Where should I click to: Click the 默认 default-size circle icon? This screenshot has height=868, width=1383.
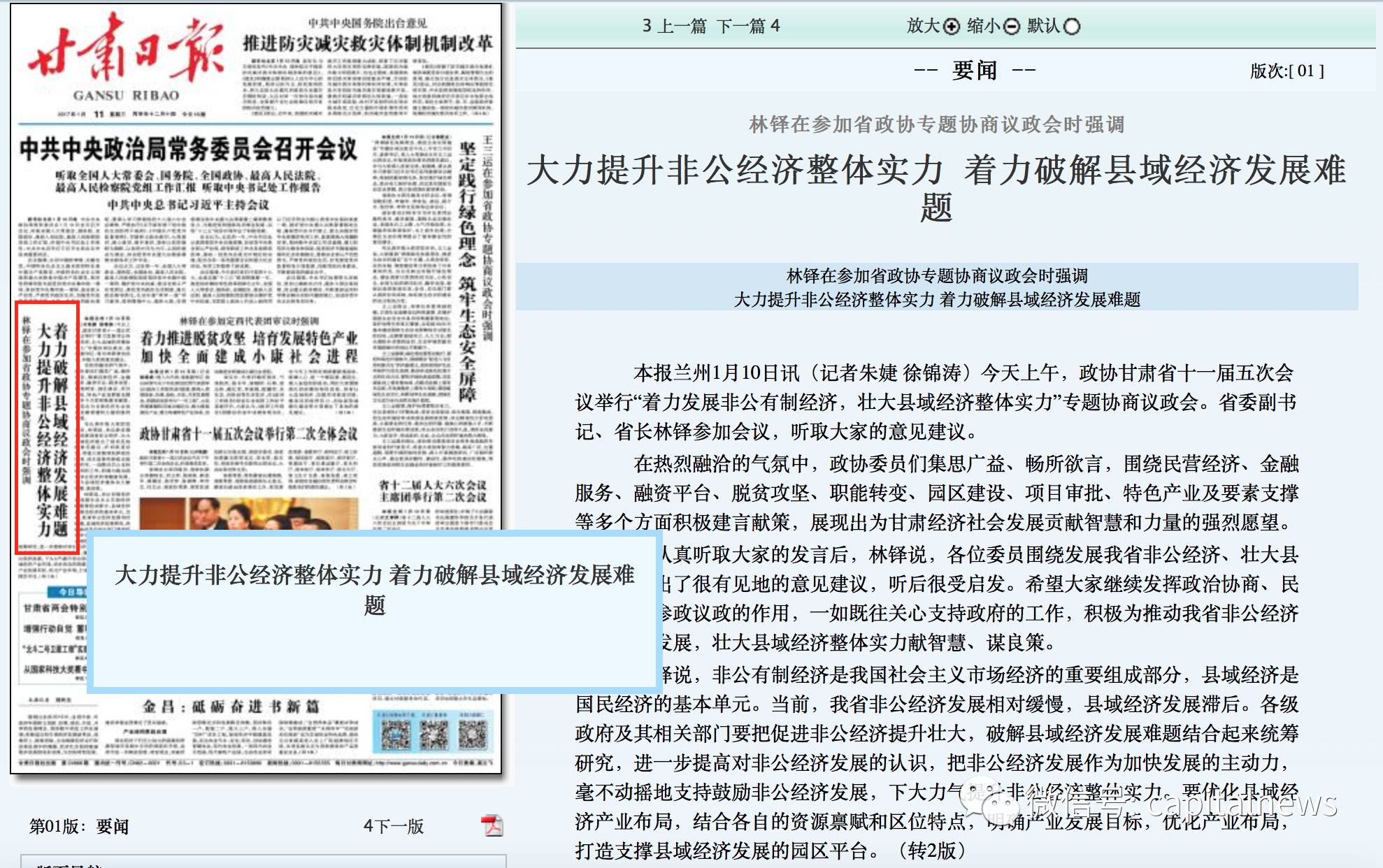point(1071,27)
